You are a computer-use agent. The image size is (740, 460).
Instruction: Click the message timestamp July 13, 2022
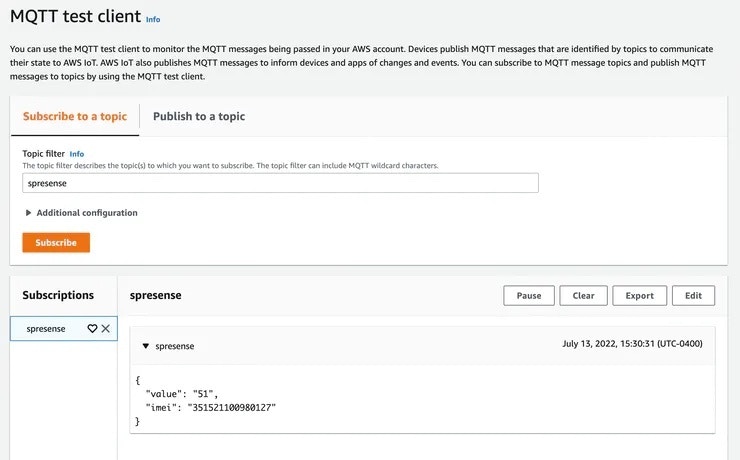tap(634, 344)
